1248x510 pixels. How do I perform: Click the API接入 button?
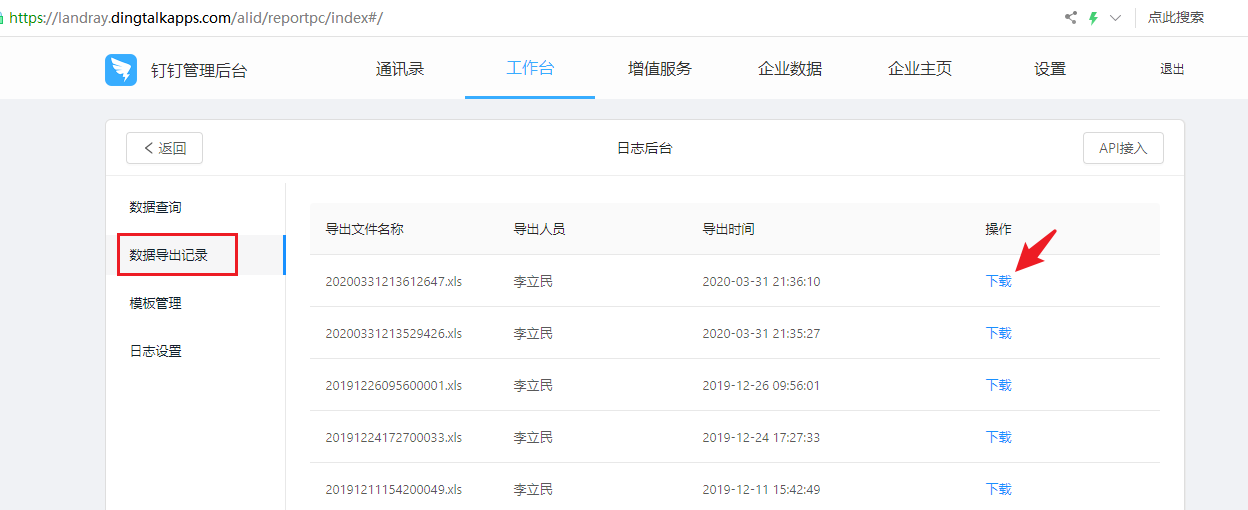click(1123, 148)
